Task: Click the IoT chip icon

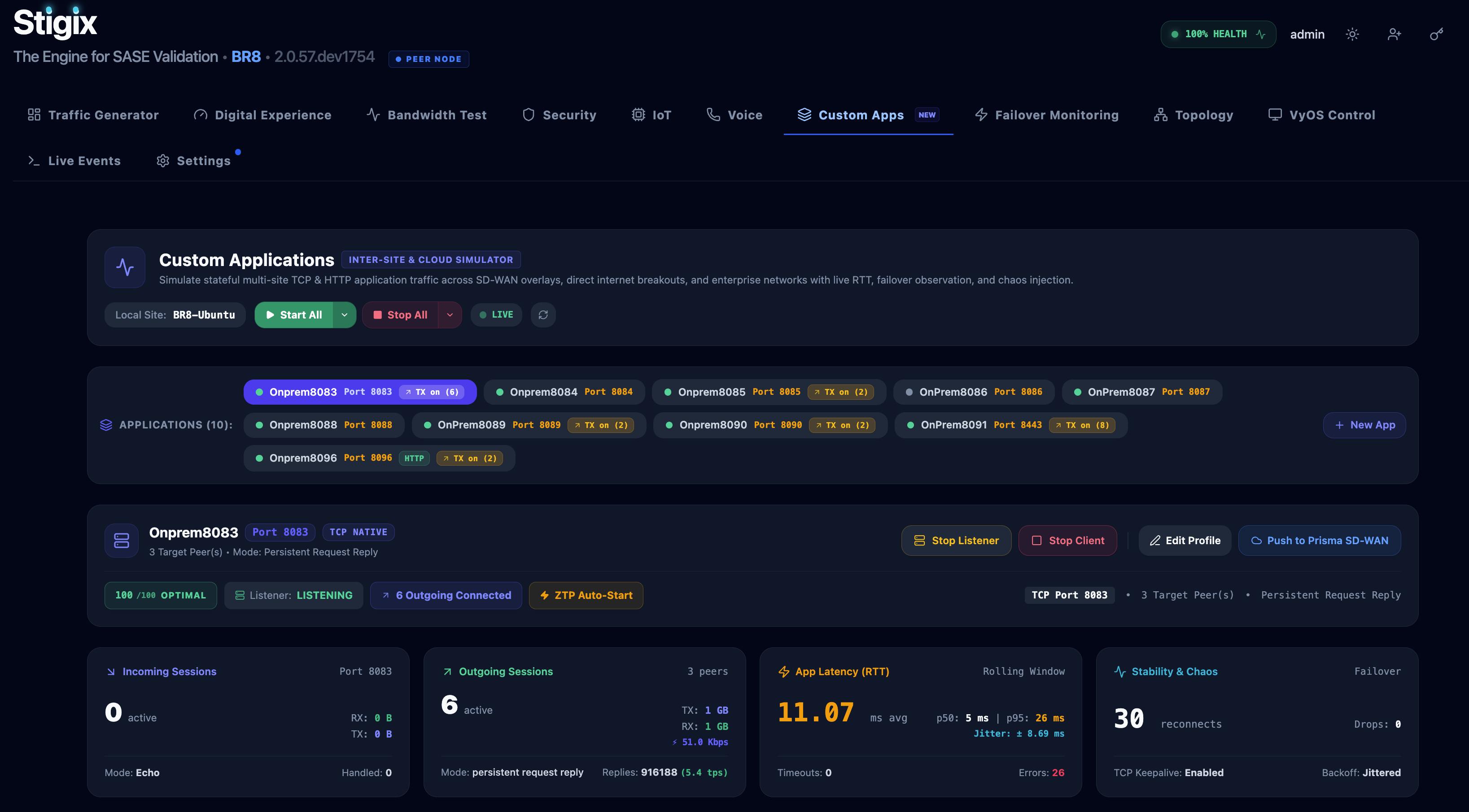Action: point(638,114)
